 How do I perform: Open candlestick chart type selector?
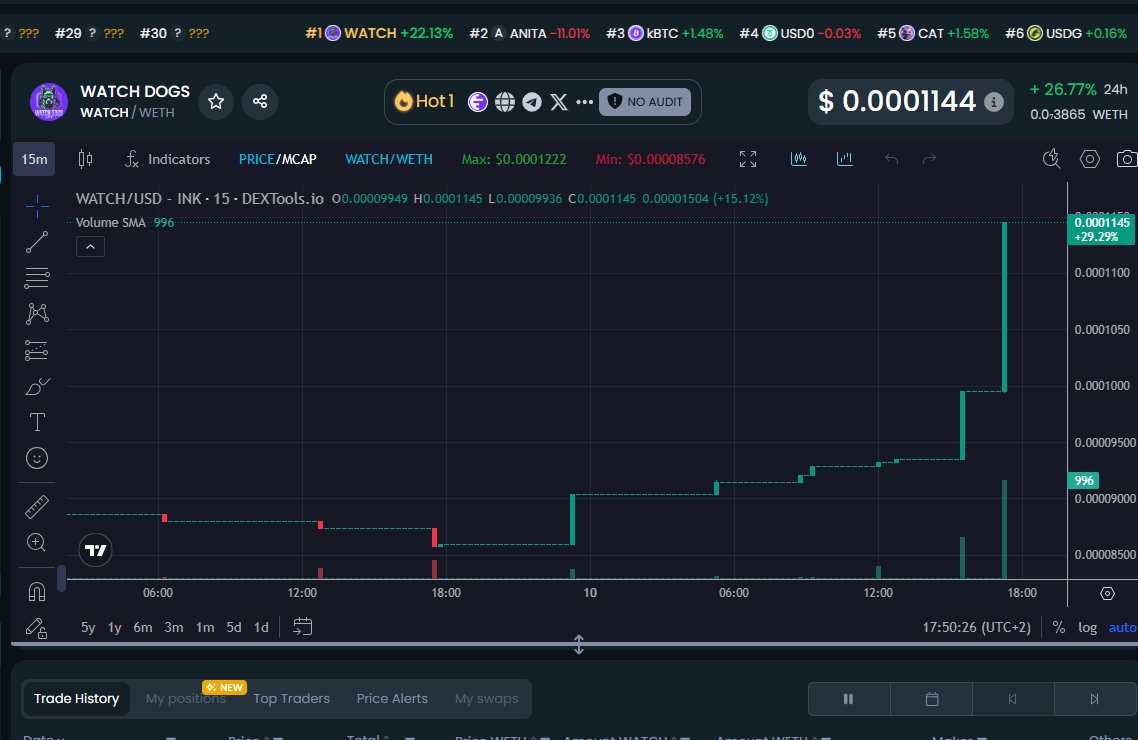(85, 159)
